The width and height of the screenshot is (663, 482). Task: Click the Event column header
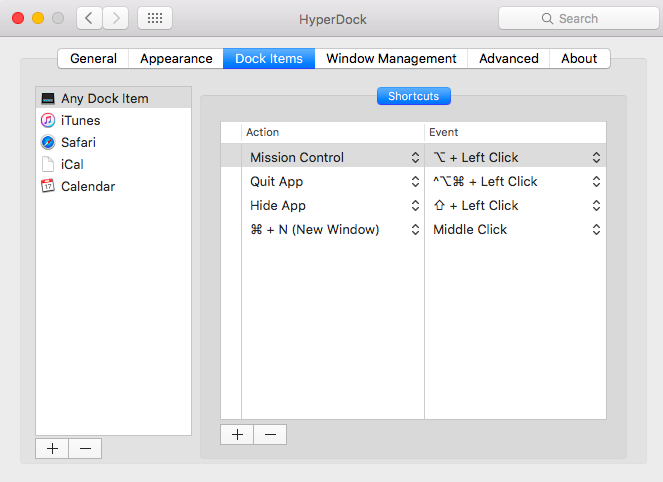[x=515, y=132]
